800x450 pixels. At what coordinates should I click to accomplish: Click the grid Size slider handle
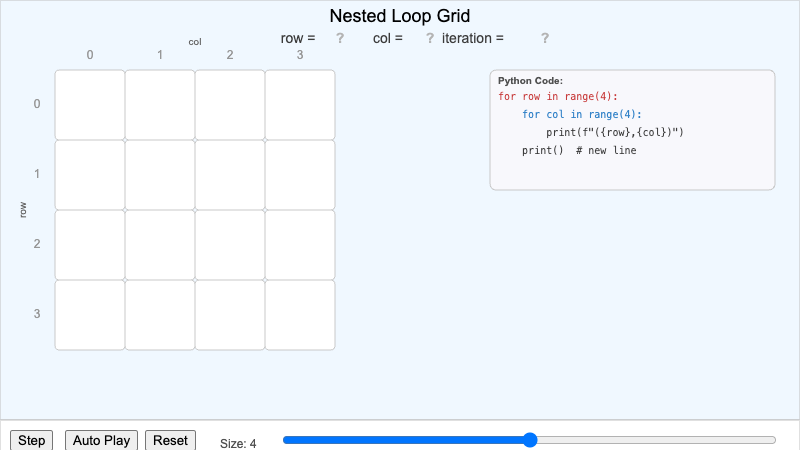point(530,440)
